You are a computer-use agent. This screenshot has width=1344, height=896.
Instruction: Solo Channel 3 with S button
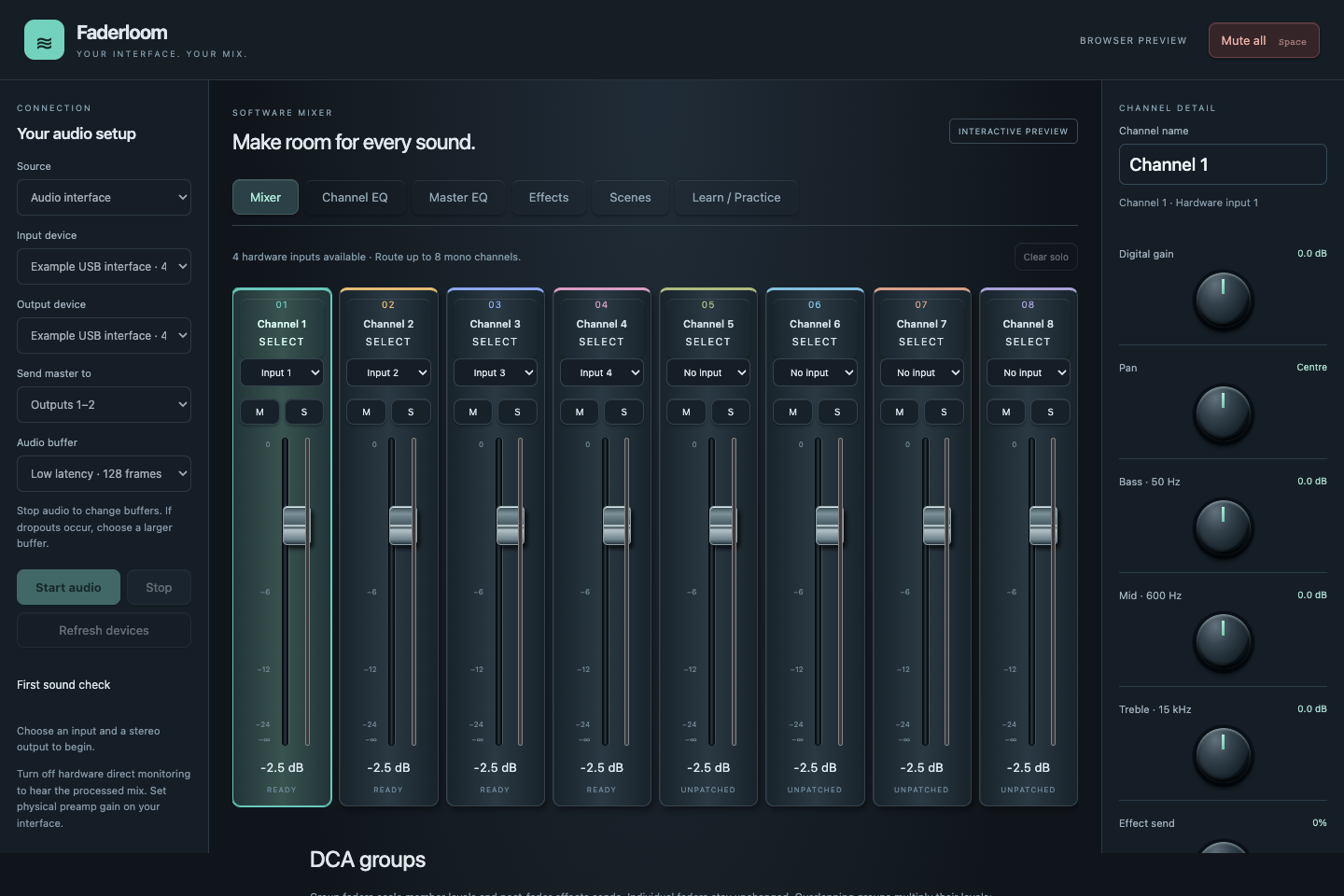pos(517,412)
